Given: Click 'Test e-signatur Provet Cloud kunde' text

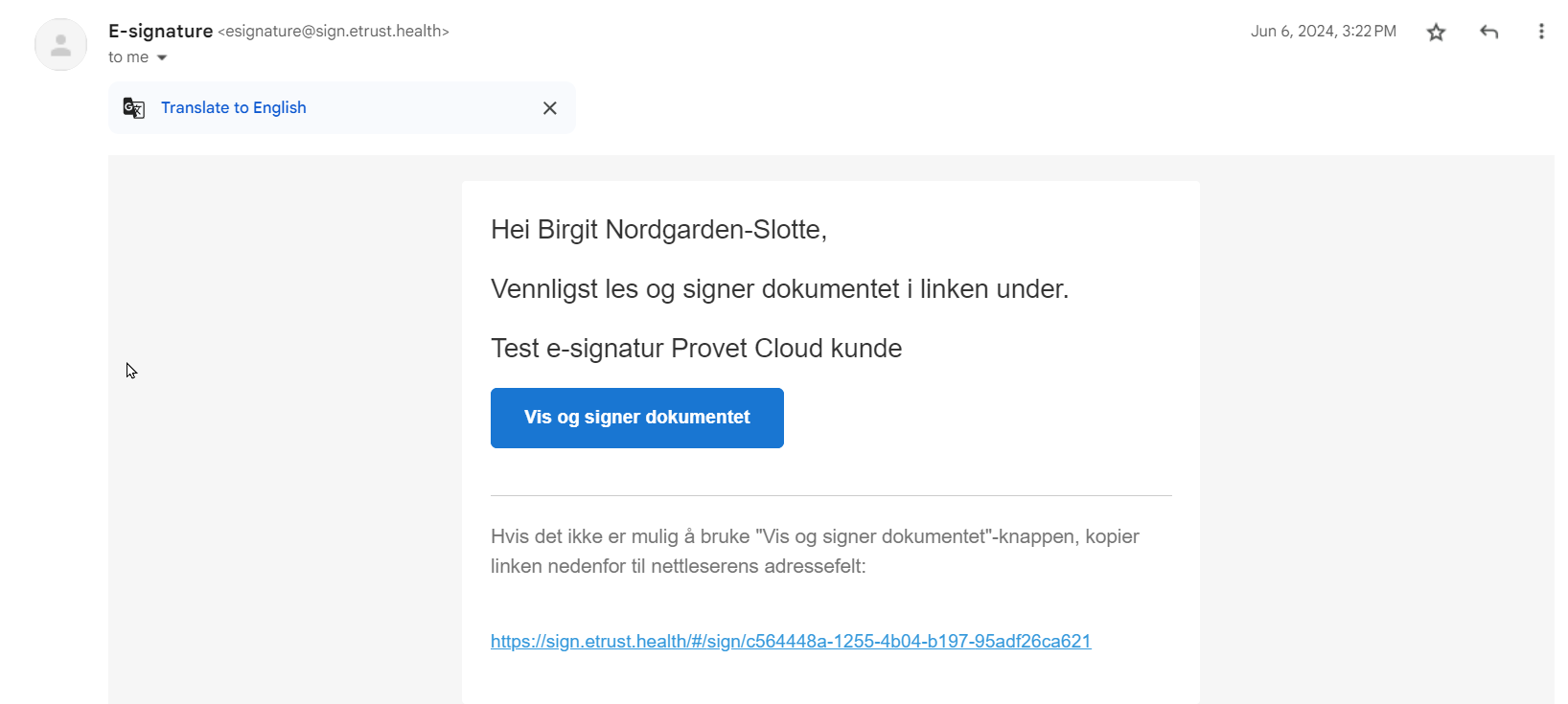Looking at the screenshot, I should click(696, 349).
